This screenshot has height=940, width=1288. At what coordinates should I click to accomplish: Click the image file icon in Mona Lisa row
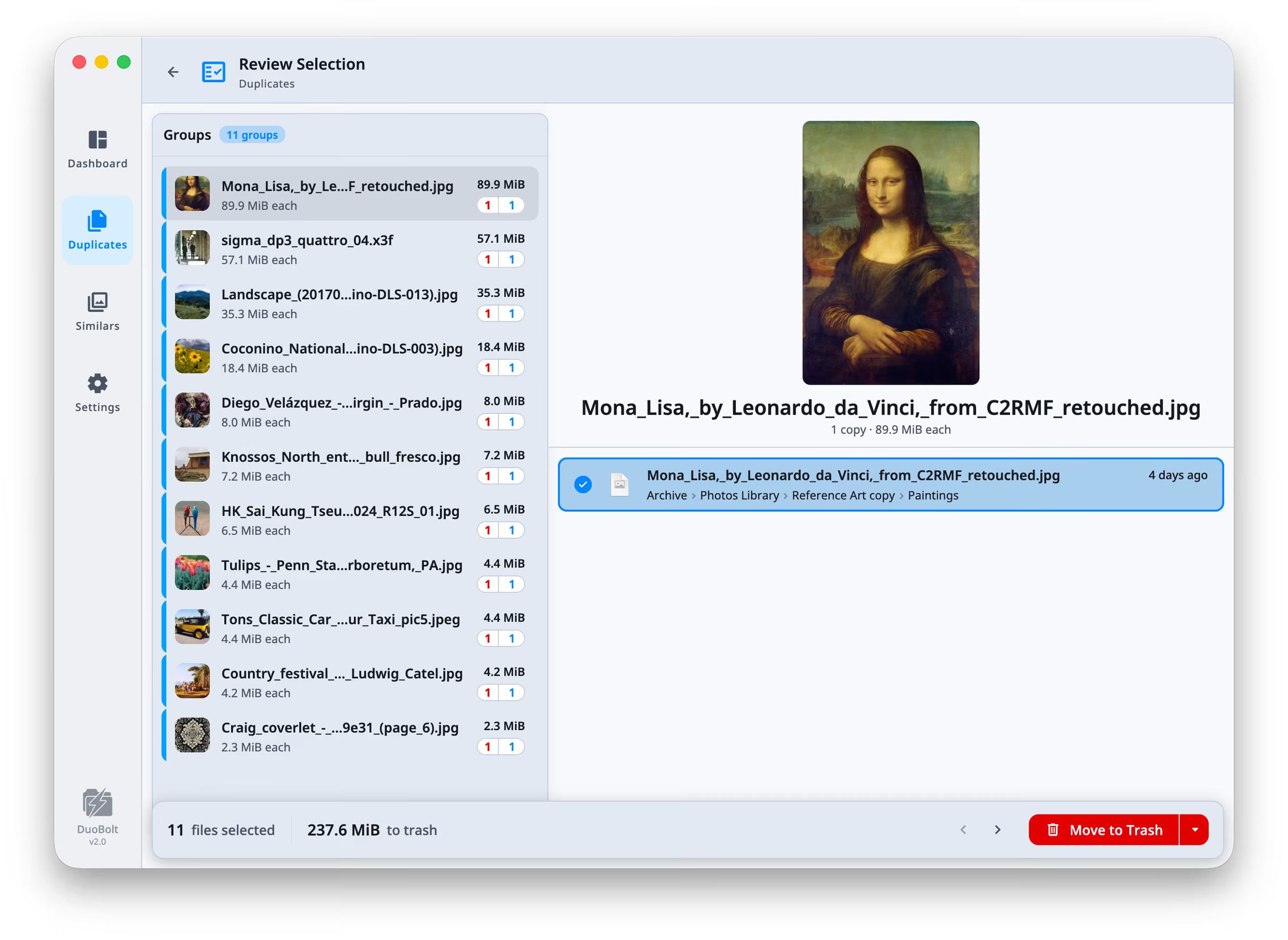(620, 485)
